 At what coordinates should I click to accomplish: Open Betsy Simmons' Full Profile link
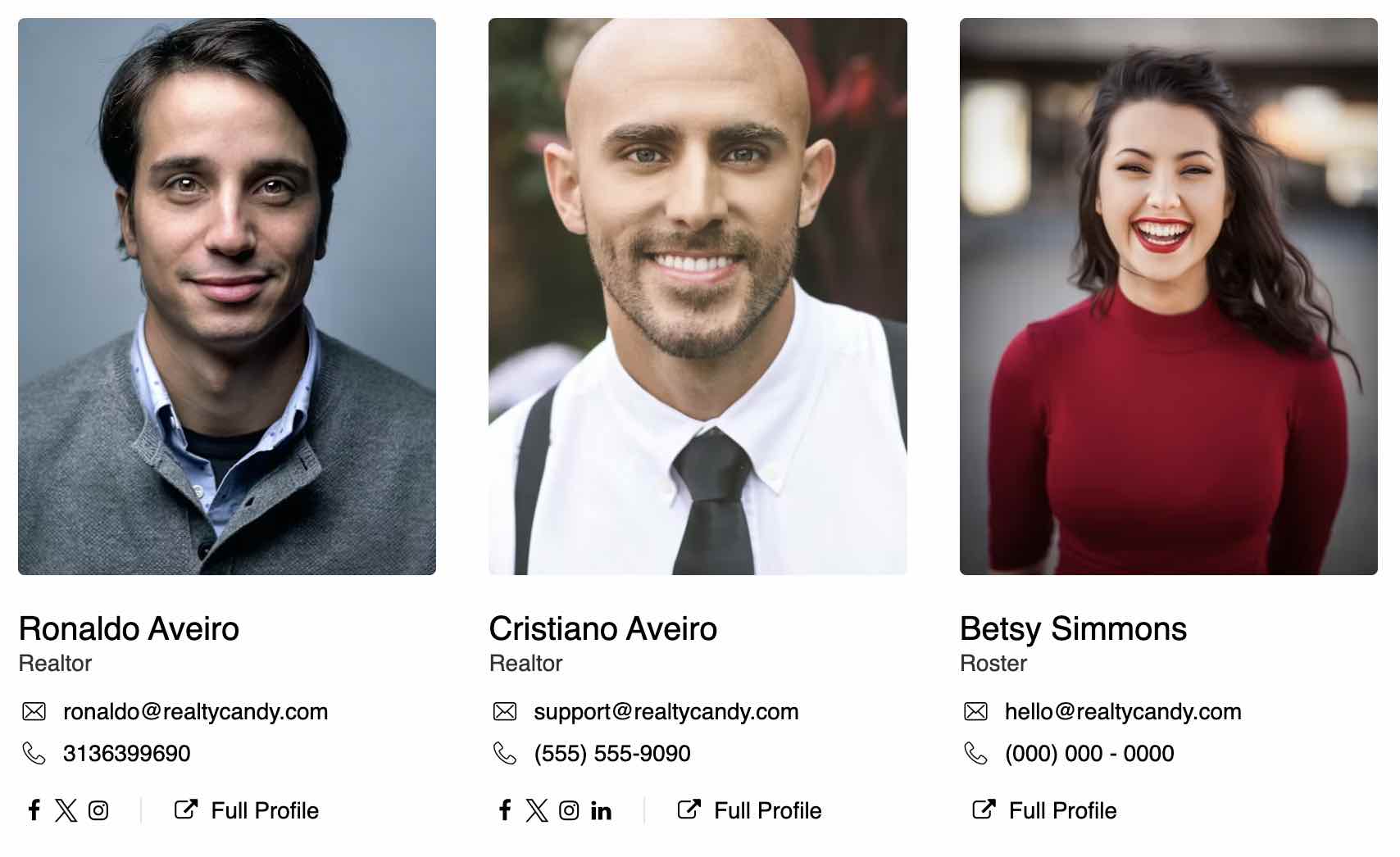tap(1044, 810)
